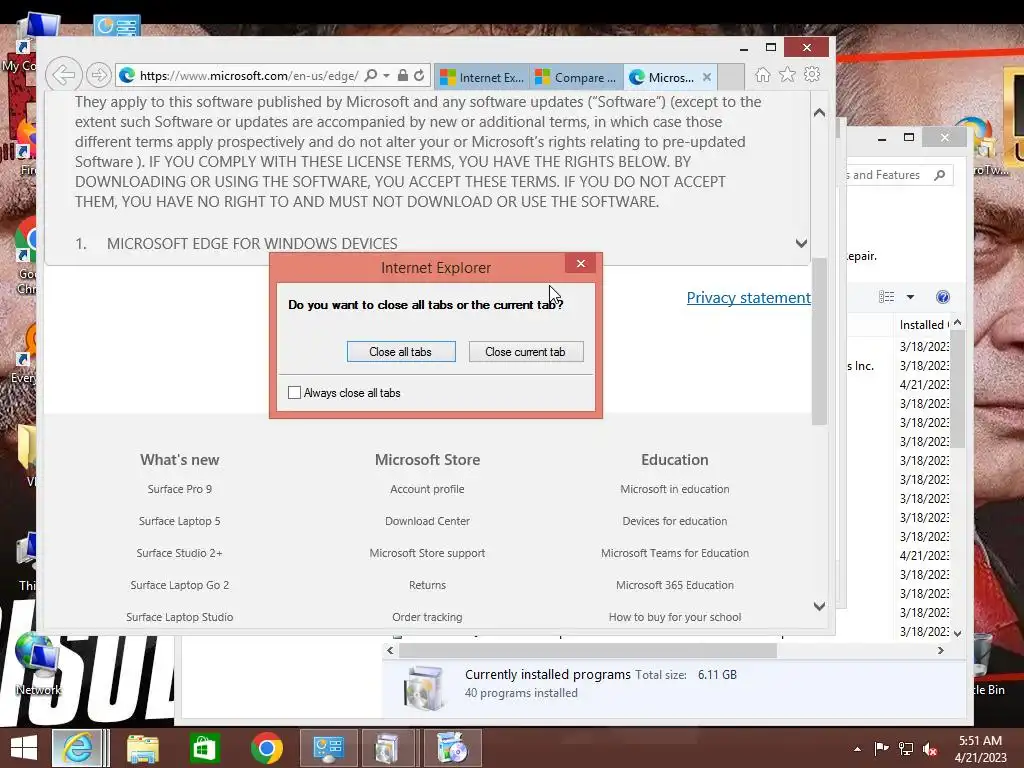Expand view options dropdown arrow in Programs window
The height and width of the screenshot is (768, 1024).
(x=910, y=297)
